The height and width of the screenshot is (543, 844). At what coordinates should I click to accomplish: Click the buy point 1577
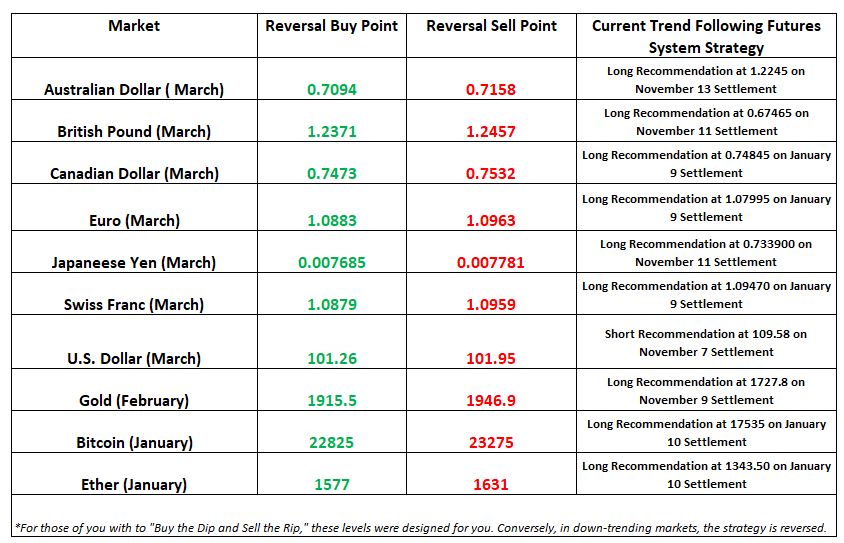pyautogui.click(x=332, y=484)
